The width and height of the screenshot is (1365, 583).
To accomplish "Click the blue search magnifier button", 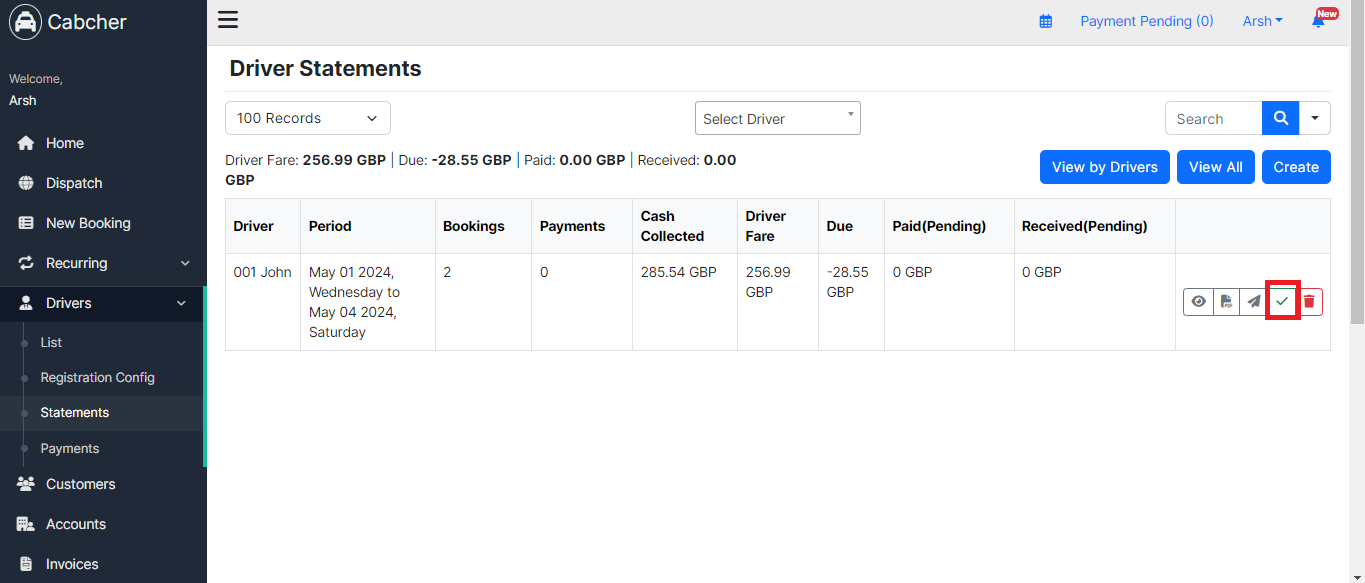I will tap(1280, 118).
